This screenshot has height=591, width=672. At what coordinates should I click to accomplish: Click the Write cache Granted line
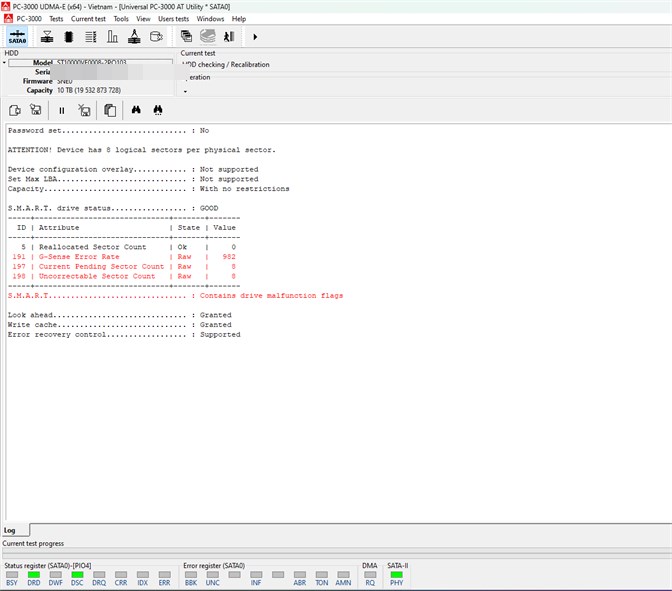pyautogui.click(x=120, y=325)
